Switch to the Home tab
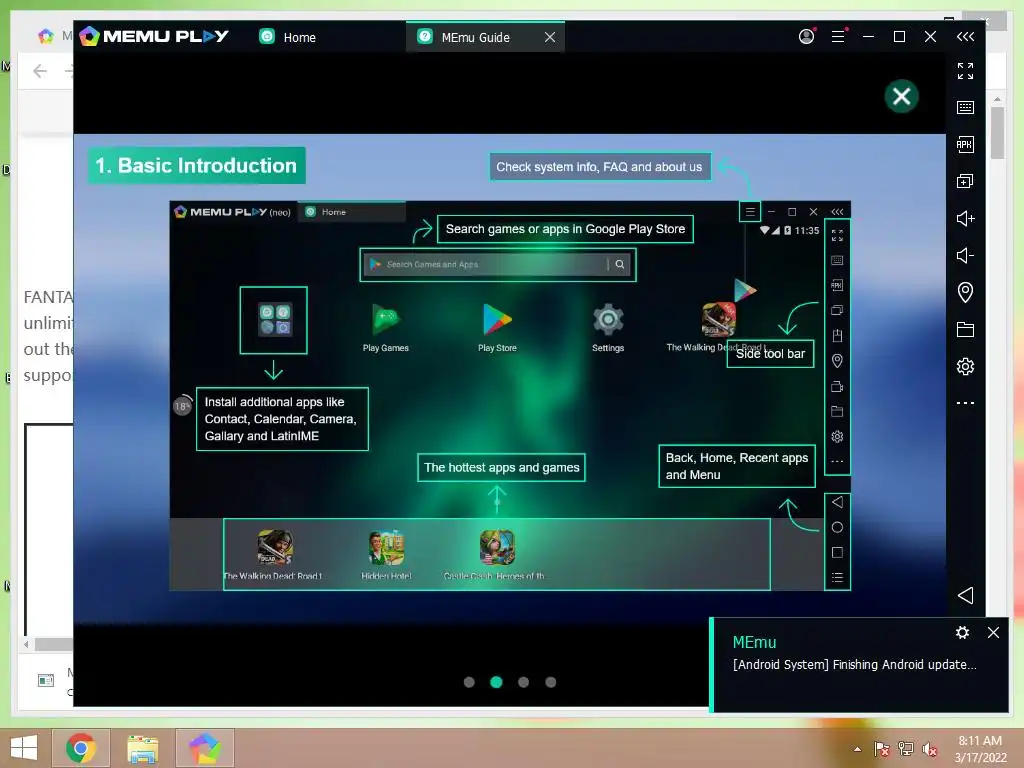The width and height of the screenshot is (1024, 768). point(287,37)
